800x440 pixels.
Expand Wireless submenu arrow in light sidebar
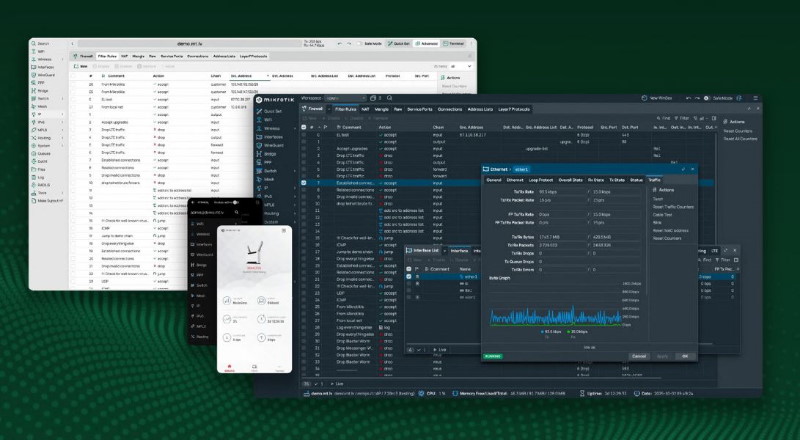point(63,60)
